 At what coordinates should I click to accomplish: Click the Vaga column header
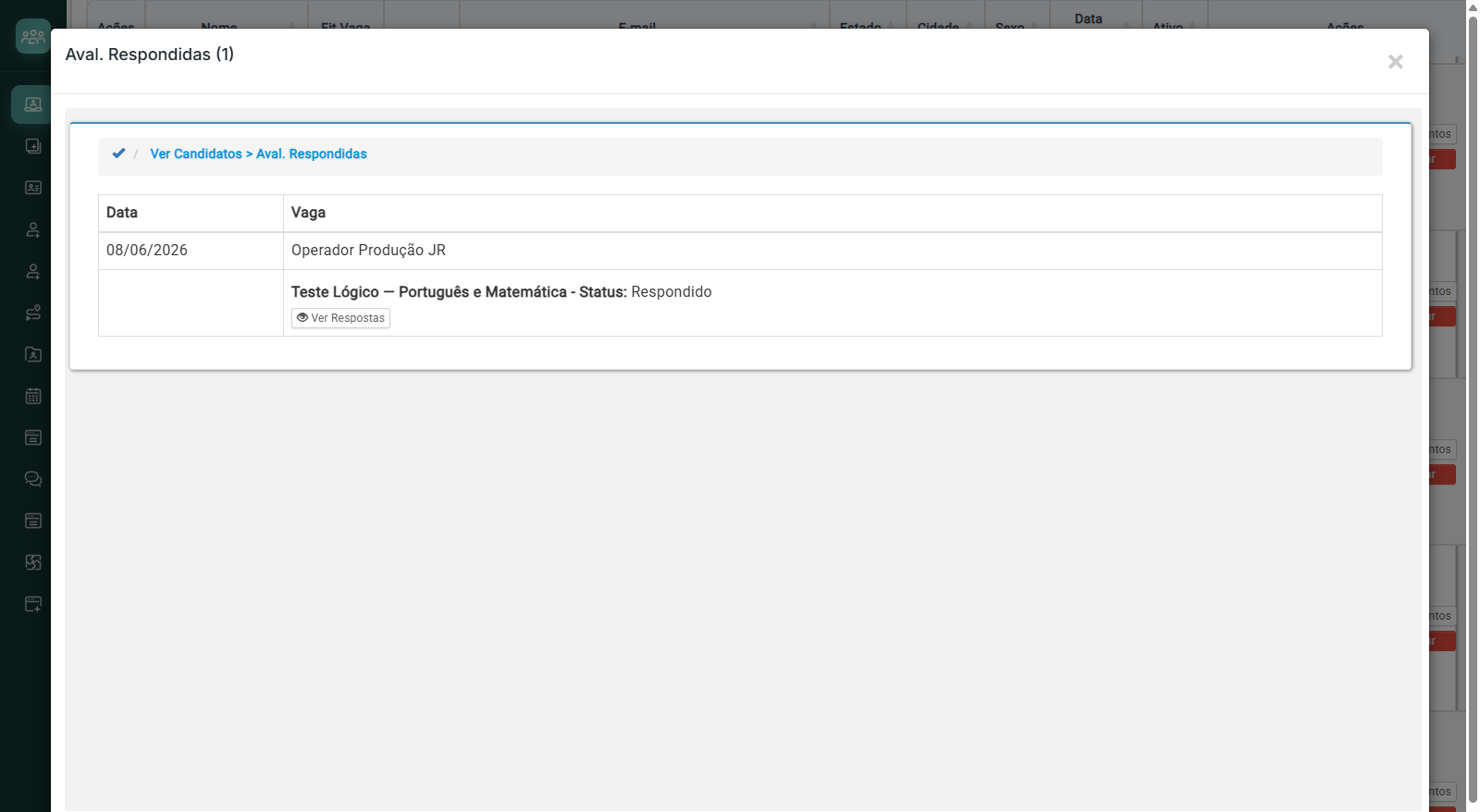832,213
